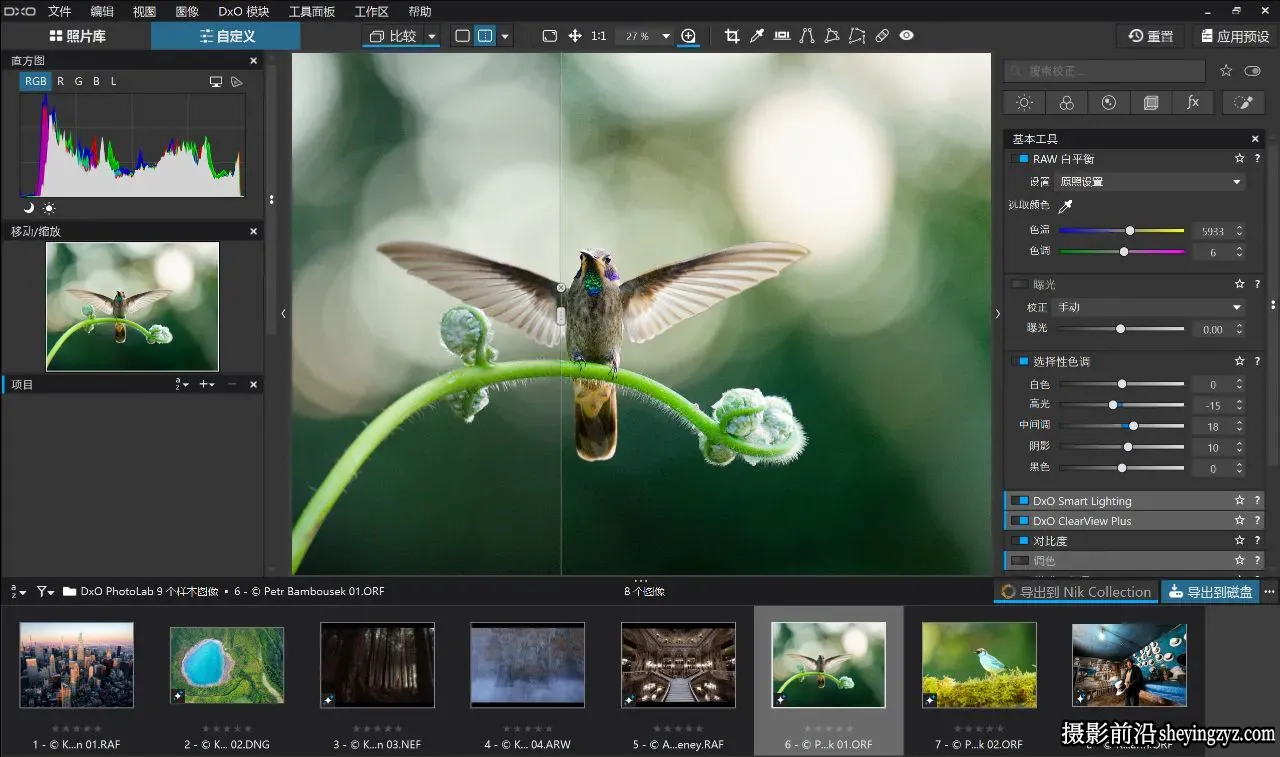This screenshot has height=757, width=1280.
Task: Choose the Move/pan hand tool
Action: (x=575, y=36)
